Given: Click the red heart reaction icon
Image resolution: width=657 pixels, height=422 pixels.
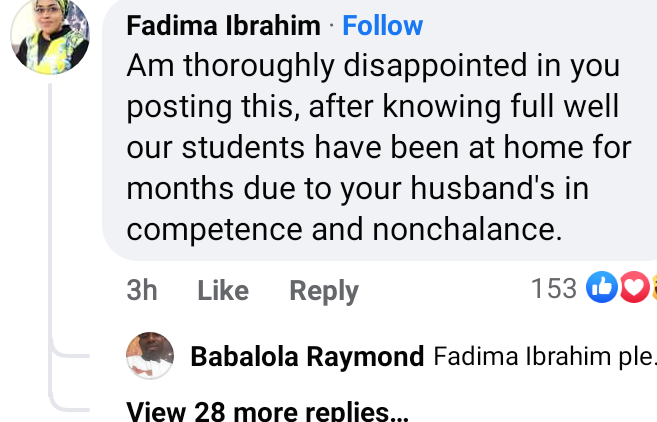Looking at the screenshot, I should 633,289.
